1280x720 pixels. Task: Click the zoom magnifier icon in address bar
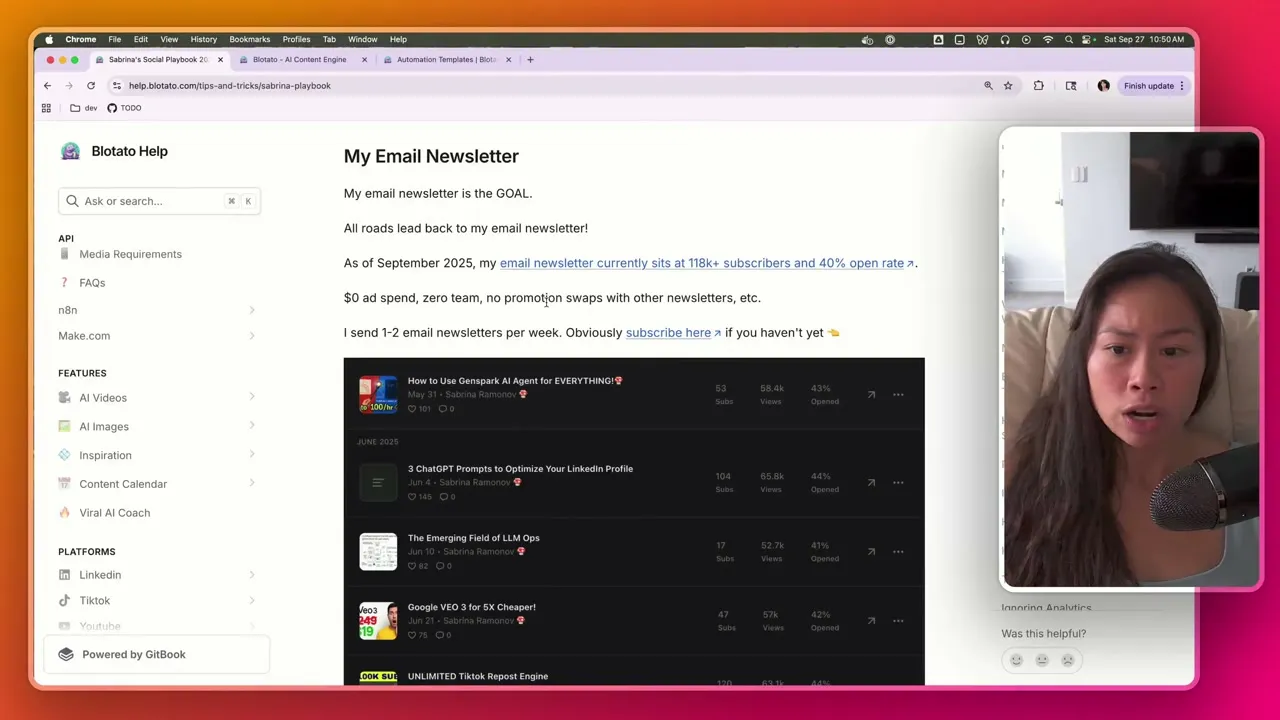(x=988, y=86)
